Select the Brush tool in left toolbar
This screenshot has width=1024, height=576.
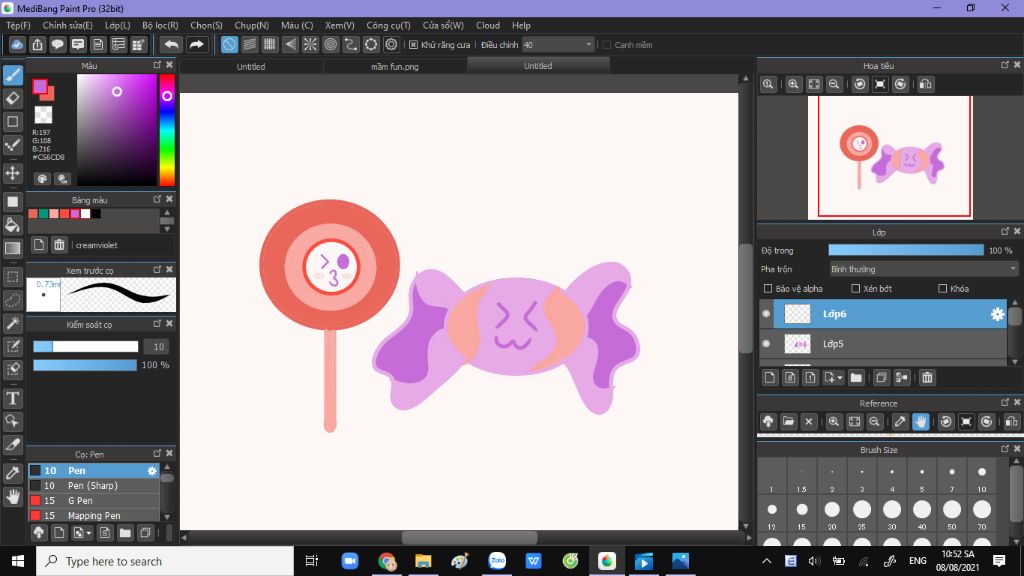[13, 75]
